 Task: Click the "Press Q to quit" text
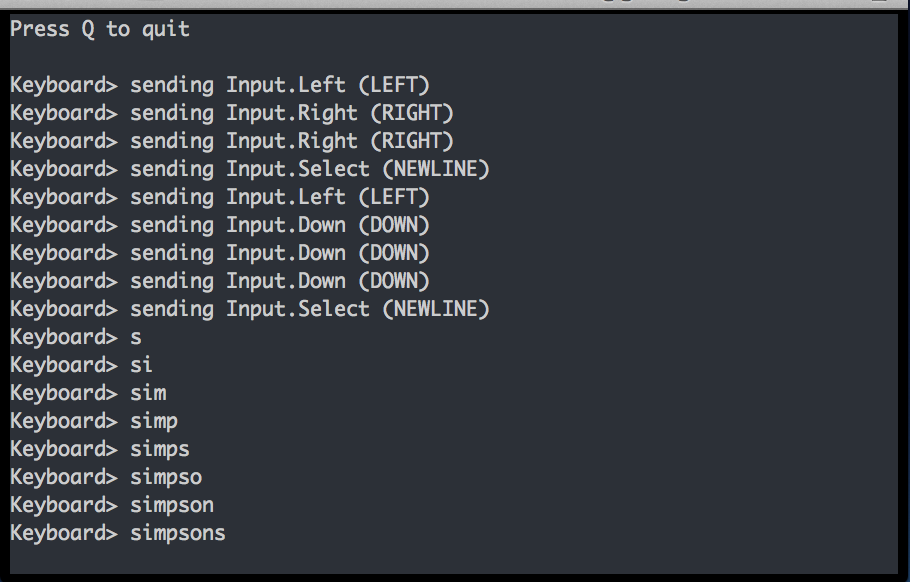[x=100, y=30]
